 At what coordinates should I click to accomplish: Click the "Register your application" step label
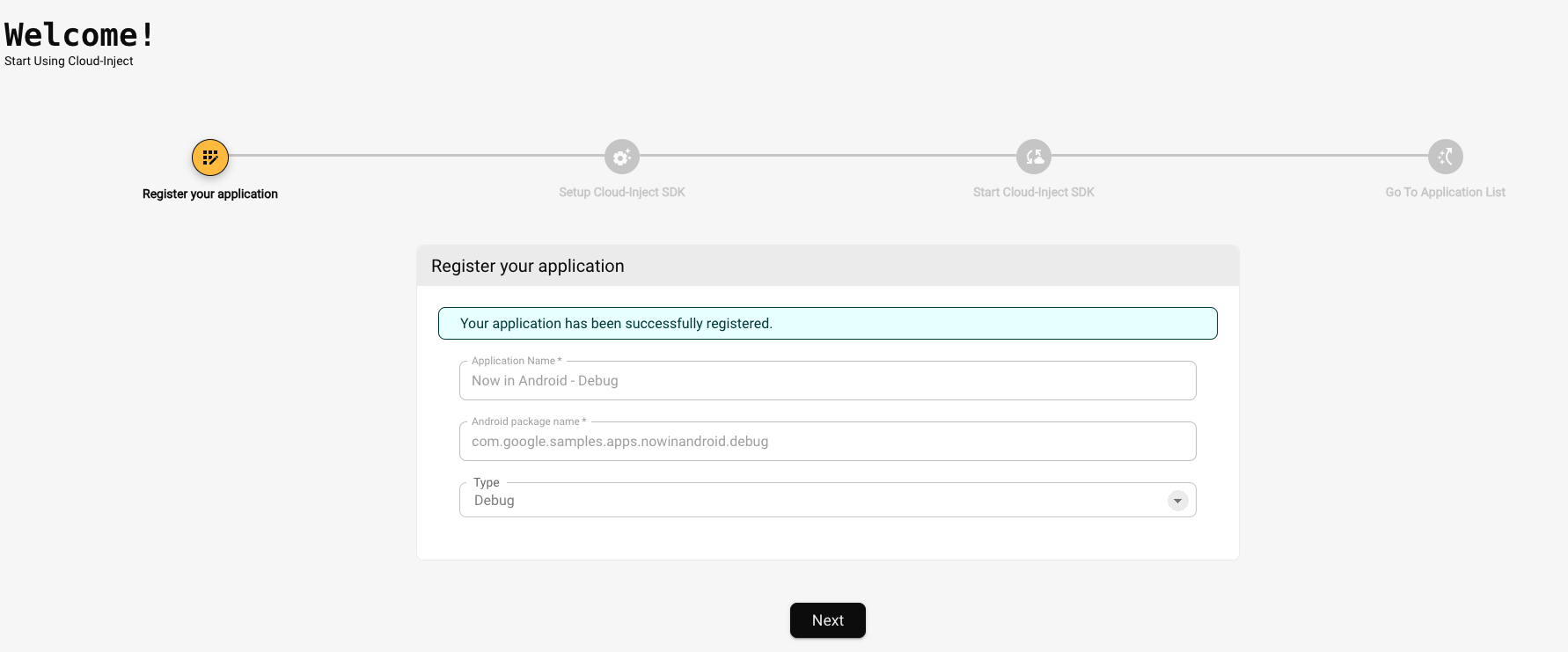click(x=210, y=194)
